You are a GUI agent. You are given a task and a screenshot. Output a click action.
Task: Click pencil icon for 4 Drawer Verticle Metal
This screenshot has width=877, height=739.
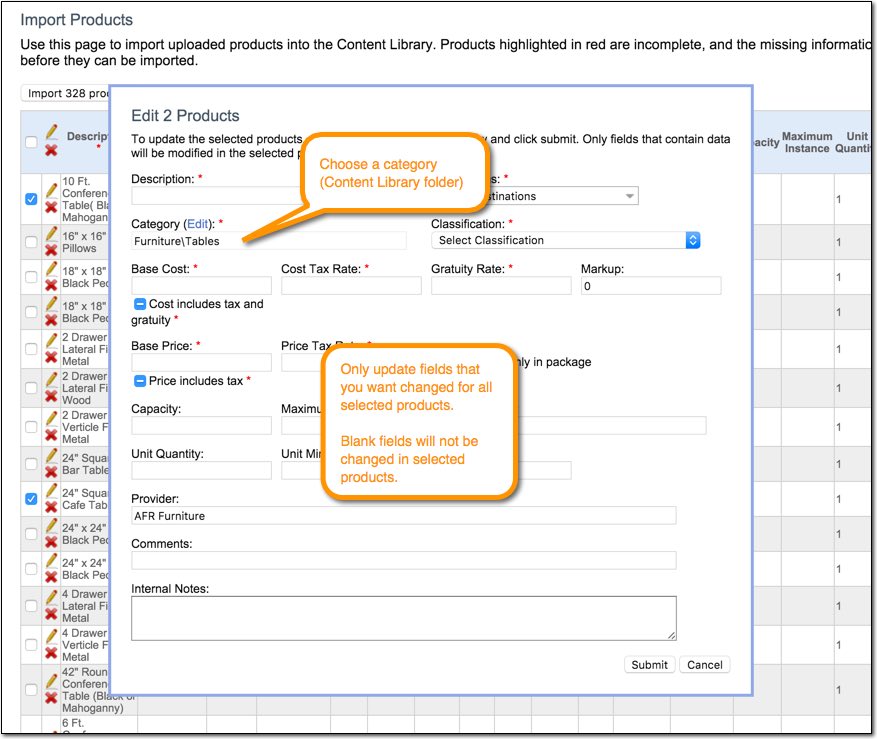coord(51,636)
